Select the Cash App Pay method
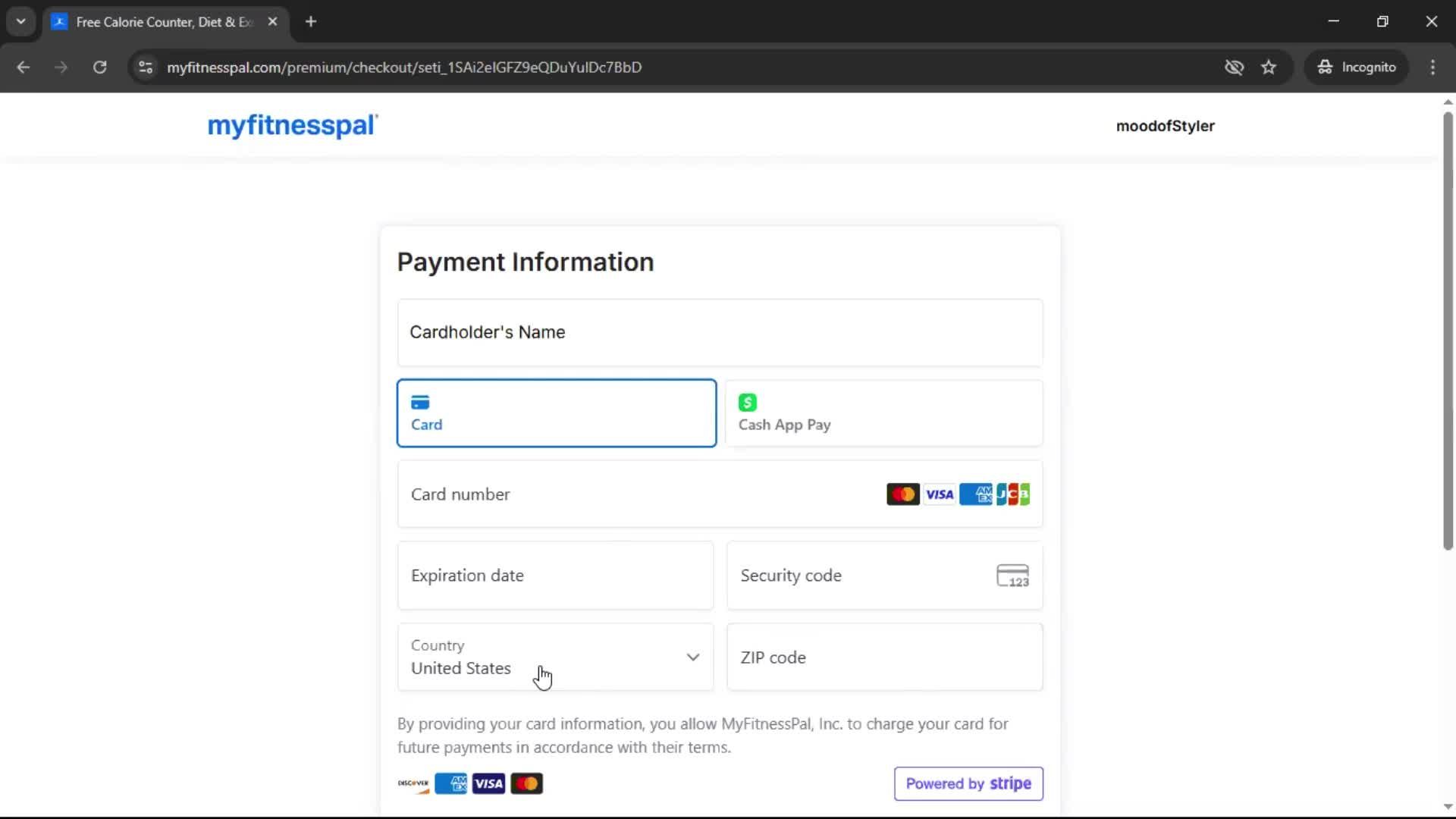This screenshot has height=819, width=1456. click(x=884, y=413)
